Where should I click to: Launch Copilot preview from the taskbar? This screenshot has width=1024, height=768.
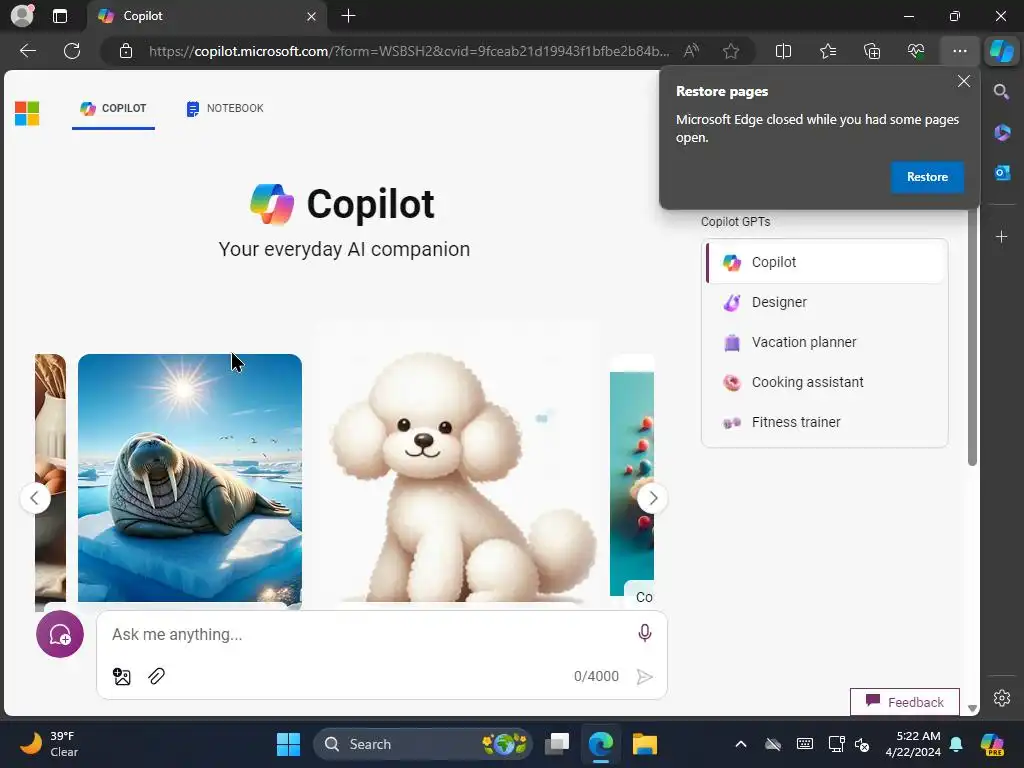coord(992,744)
